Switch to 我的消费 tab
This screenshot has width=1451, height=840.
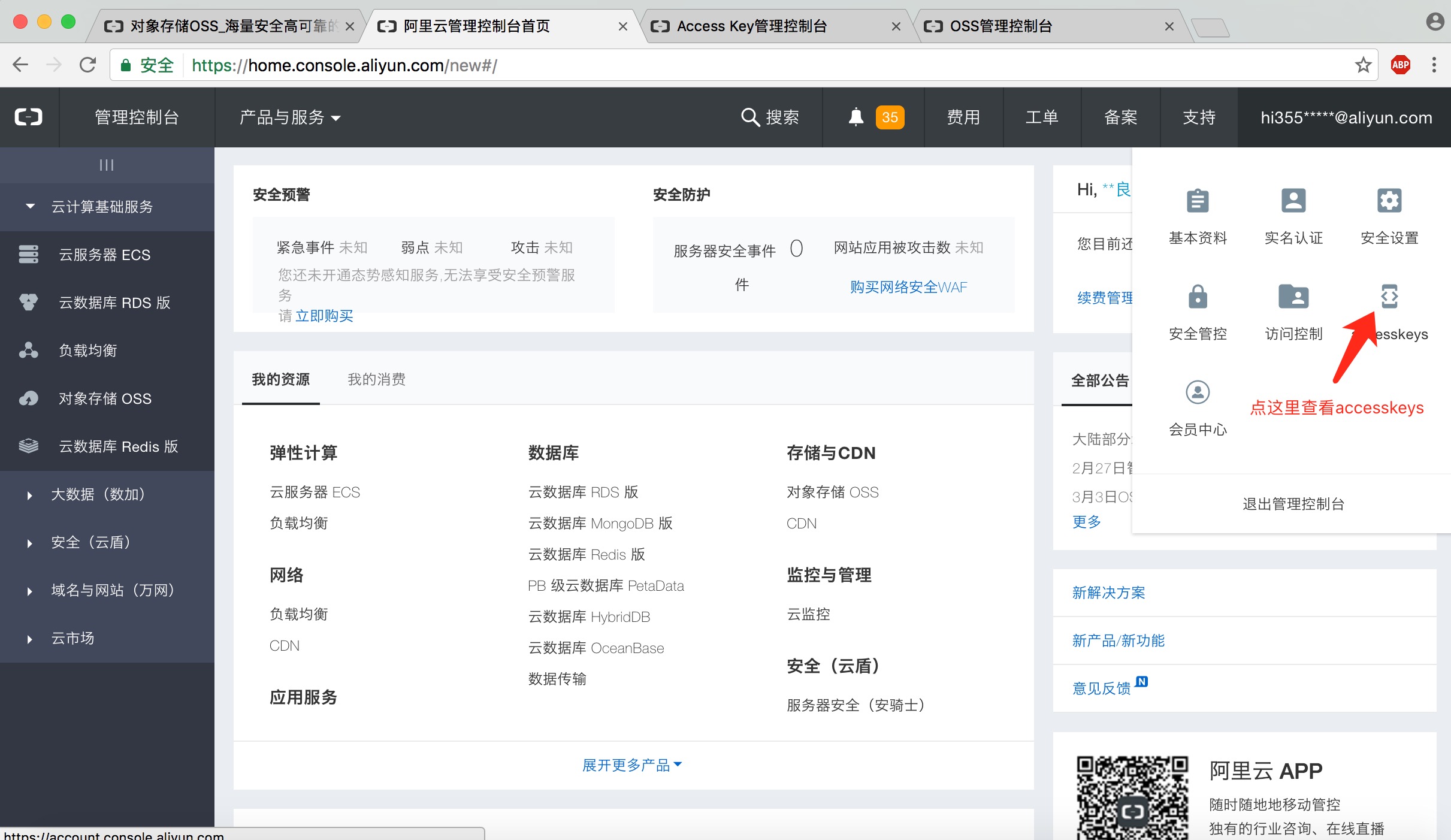pos(376,379)
